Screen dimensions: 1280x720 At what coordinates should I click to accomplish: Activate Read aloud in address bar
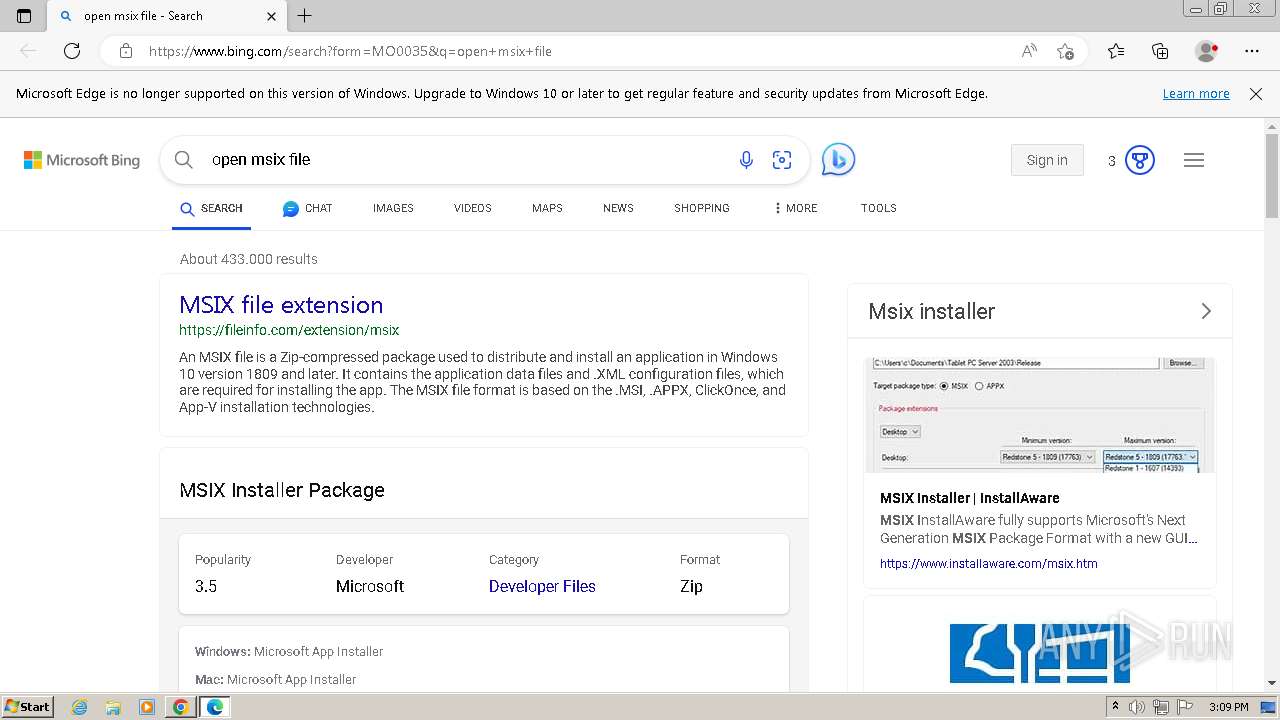tap(1029, 51)
